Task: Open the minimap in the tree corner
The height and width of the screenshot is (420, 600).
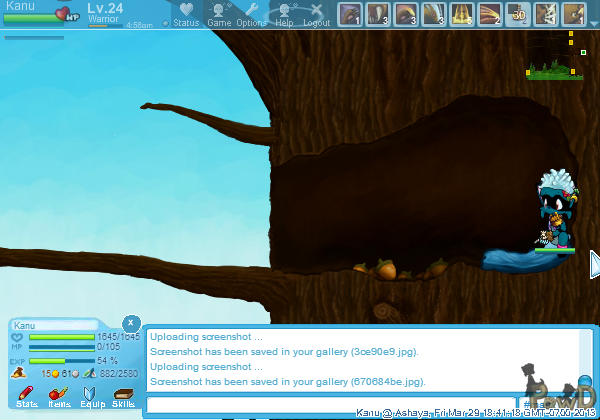Action: (555, 55)
